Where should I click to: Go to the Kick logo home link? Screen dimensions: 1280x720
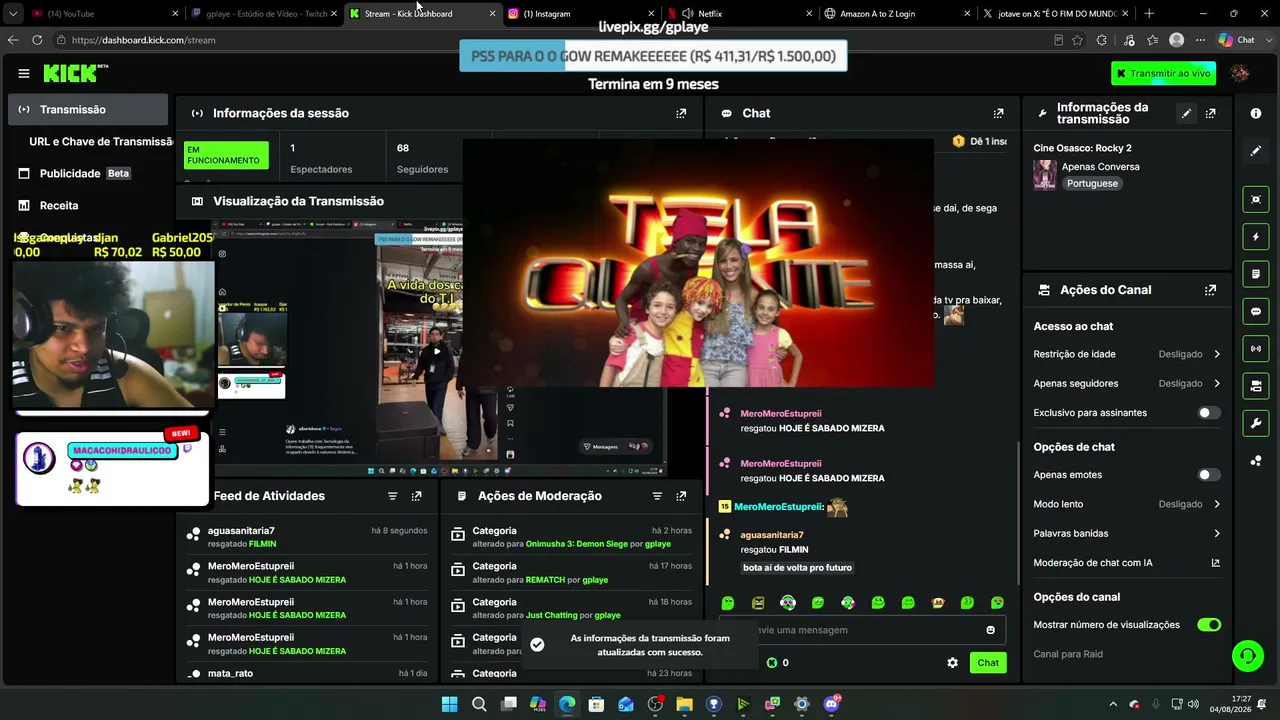pos(72,73)
